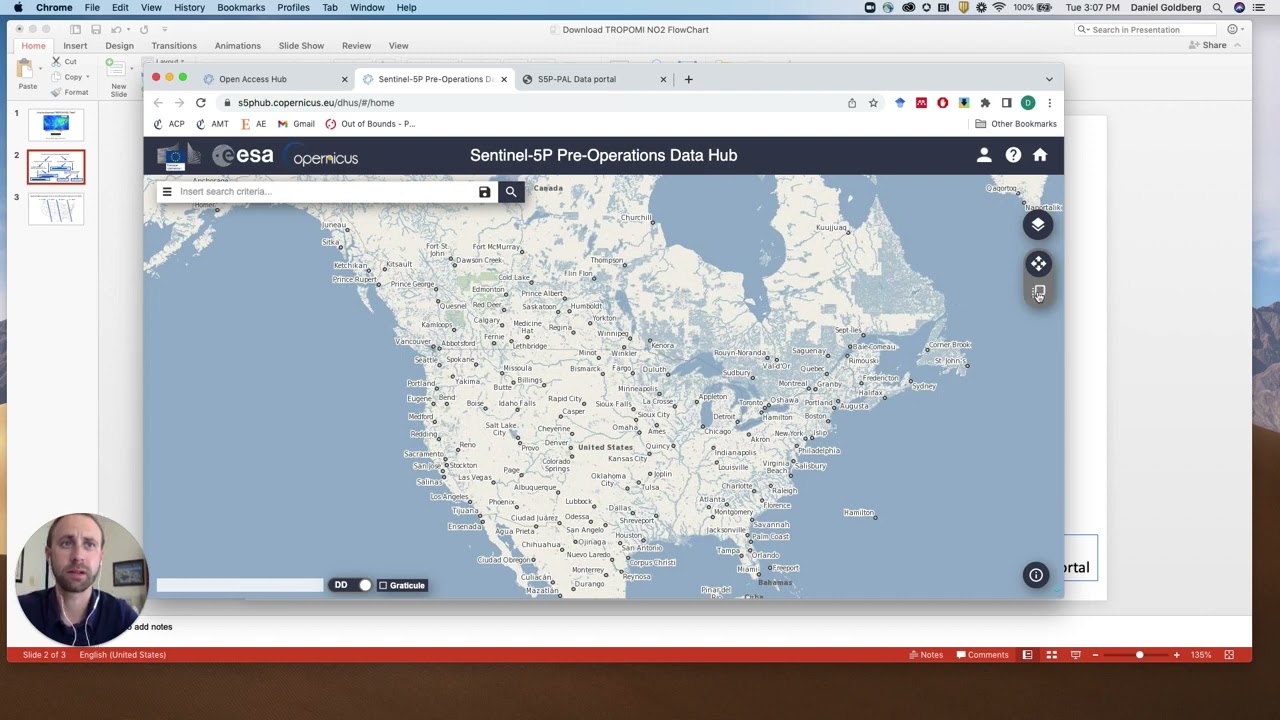This screenshot has width=1280, height=720.
Task: Click the PowerPoint zoom slider handle
Action: (x=1139, y=655)
